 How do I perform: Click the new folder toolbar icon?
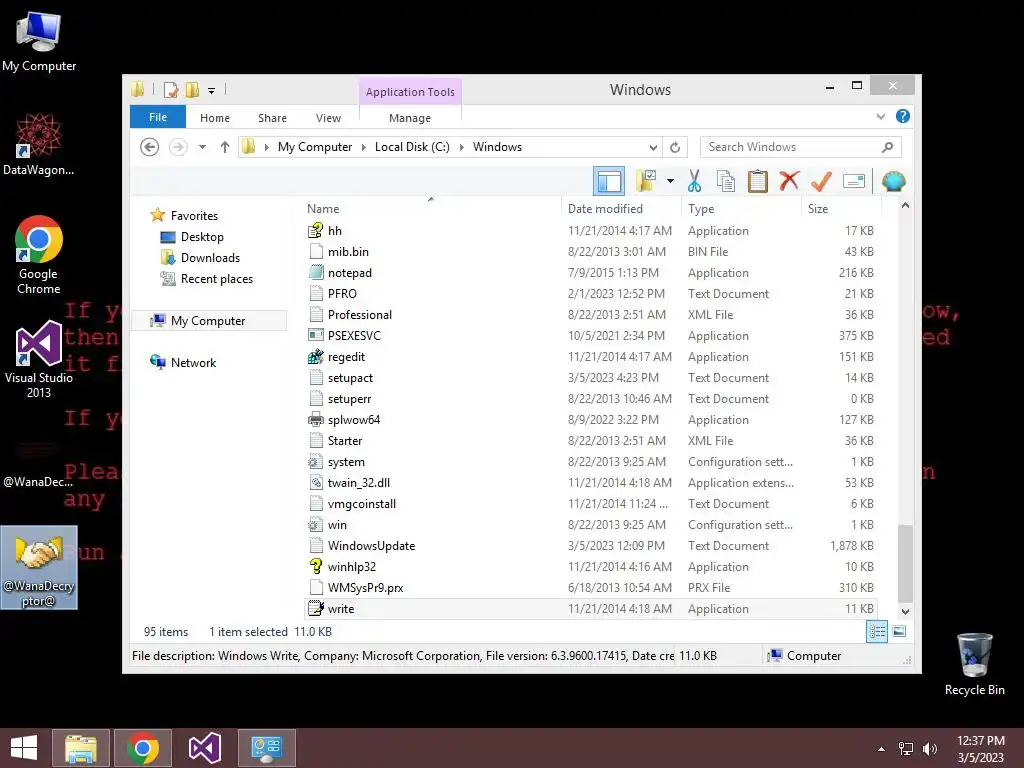coord(647,181)
